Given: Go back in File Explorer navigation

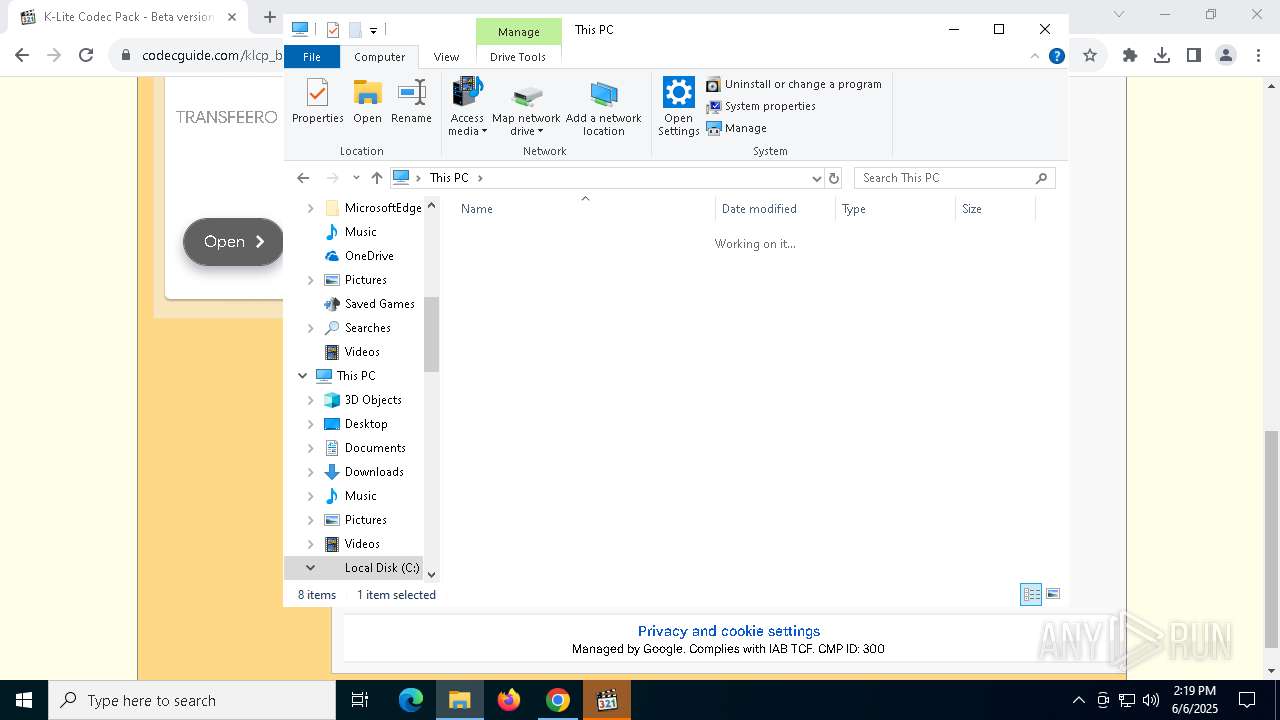Looking at the screenshot, I should [x=303, y=178].
